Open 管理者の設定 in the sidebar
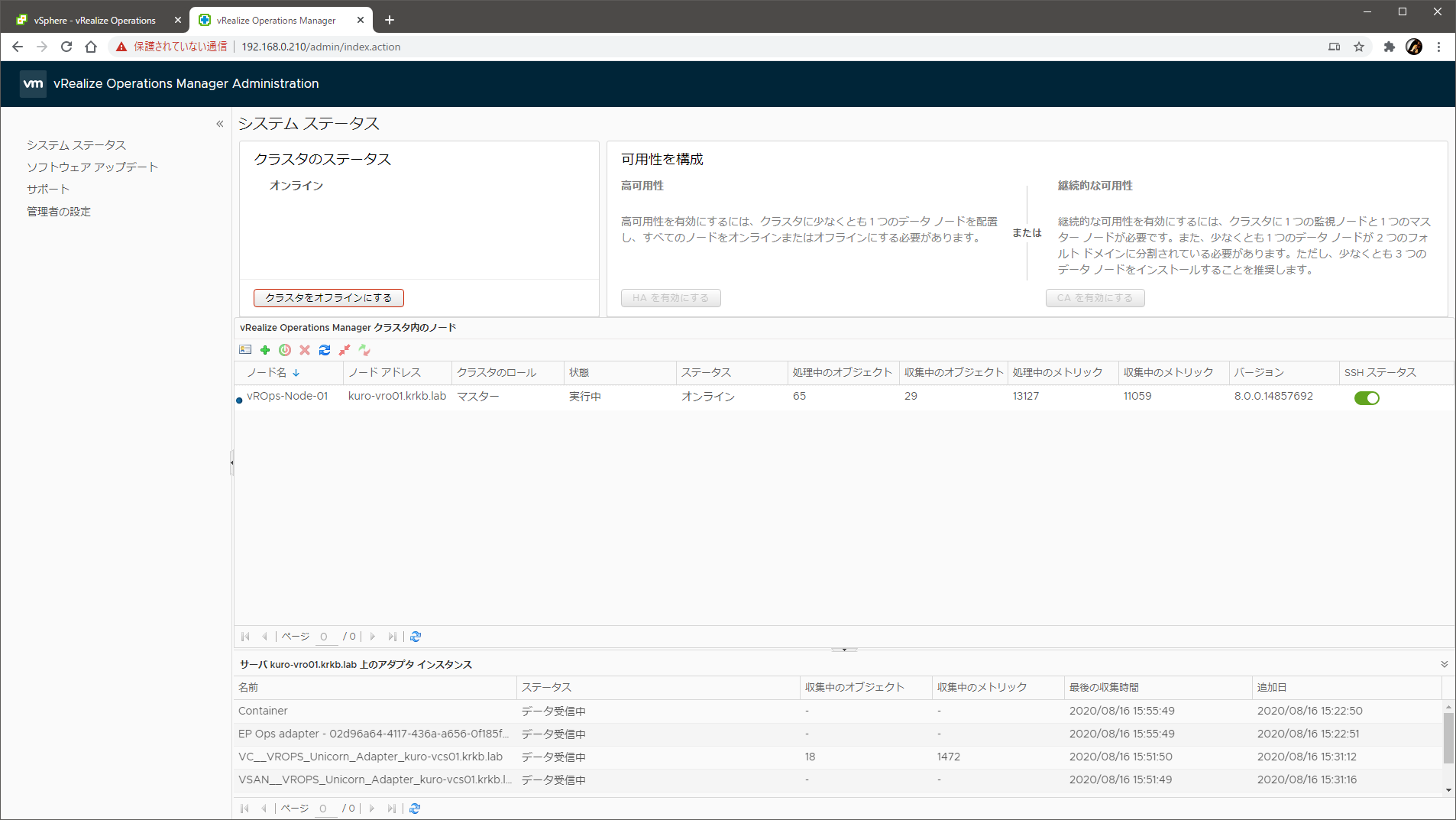The width and height of the screenshot is (1456, 820). 59,212
